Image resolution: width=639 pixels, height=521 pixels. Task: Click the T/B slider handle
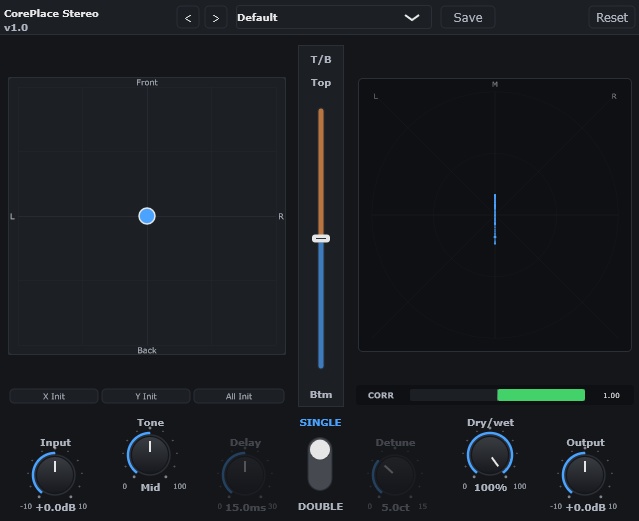pyautogui.click(x=321, y=238)
